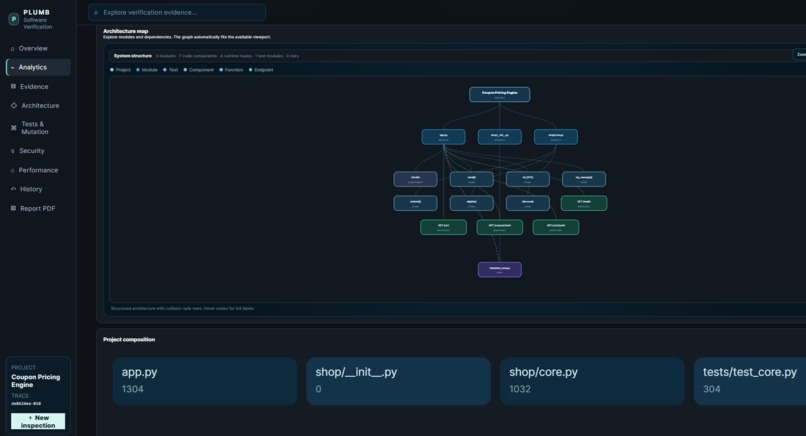This screenshot has width=806, height=436.
Task: Open the Performance section
Action: 38,170
